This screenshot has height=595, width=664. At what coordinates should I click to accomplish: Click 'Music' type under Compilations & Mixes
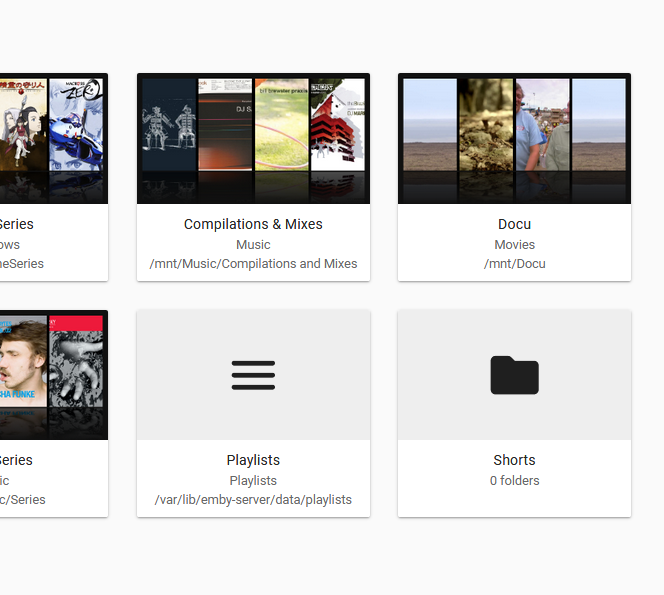(253, 245)
